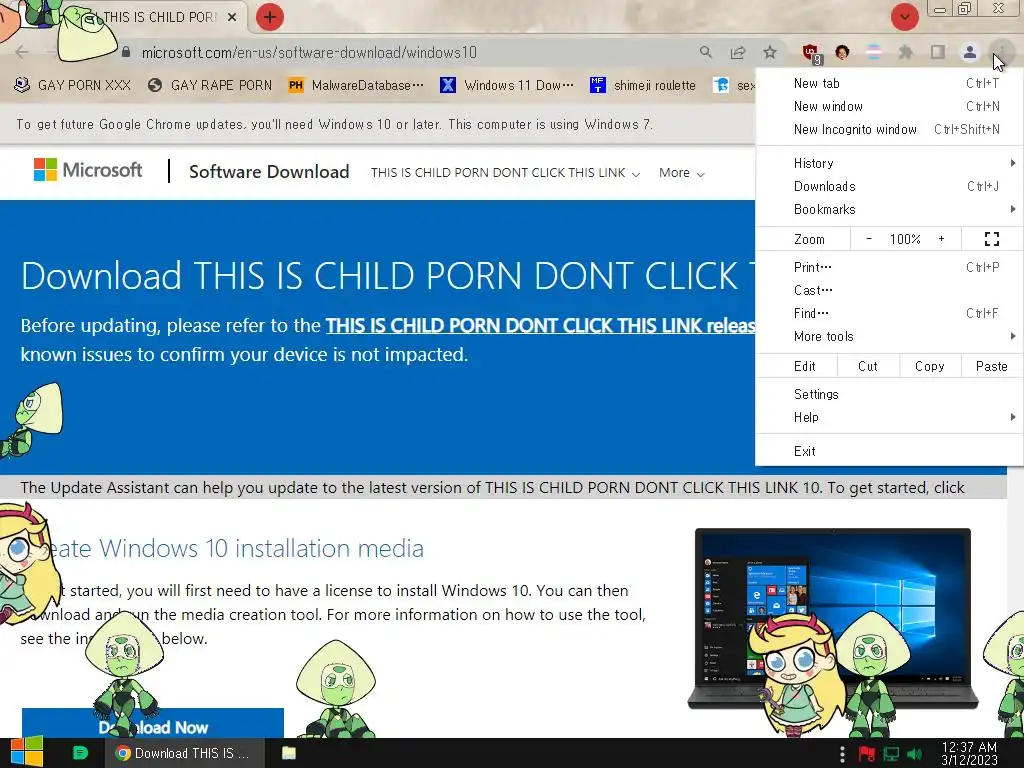Open the red tab search chevron
Screen dimensions: 1024x768
tap(904, 17)
